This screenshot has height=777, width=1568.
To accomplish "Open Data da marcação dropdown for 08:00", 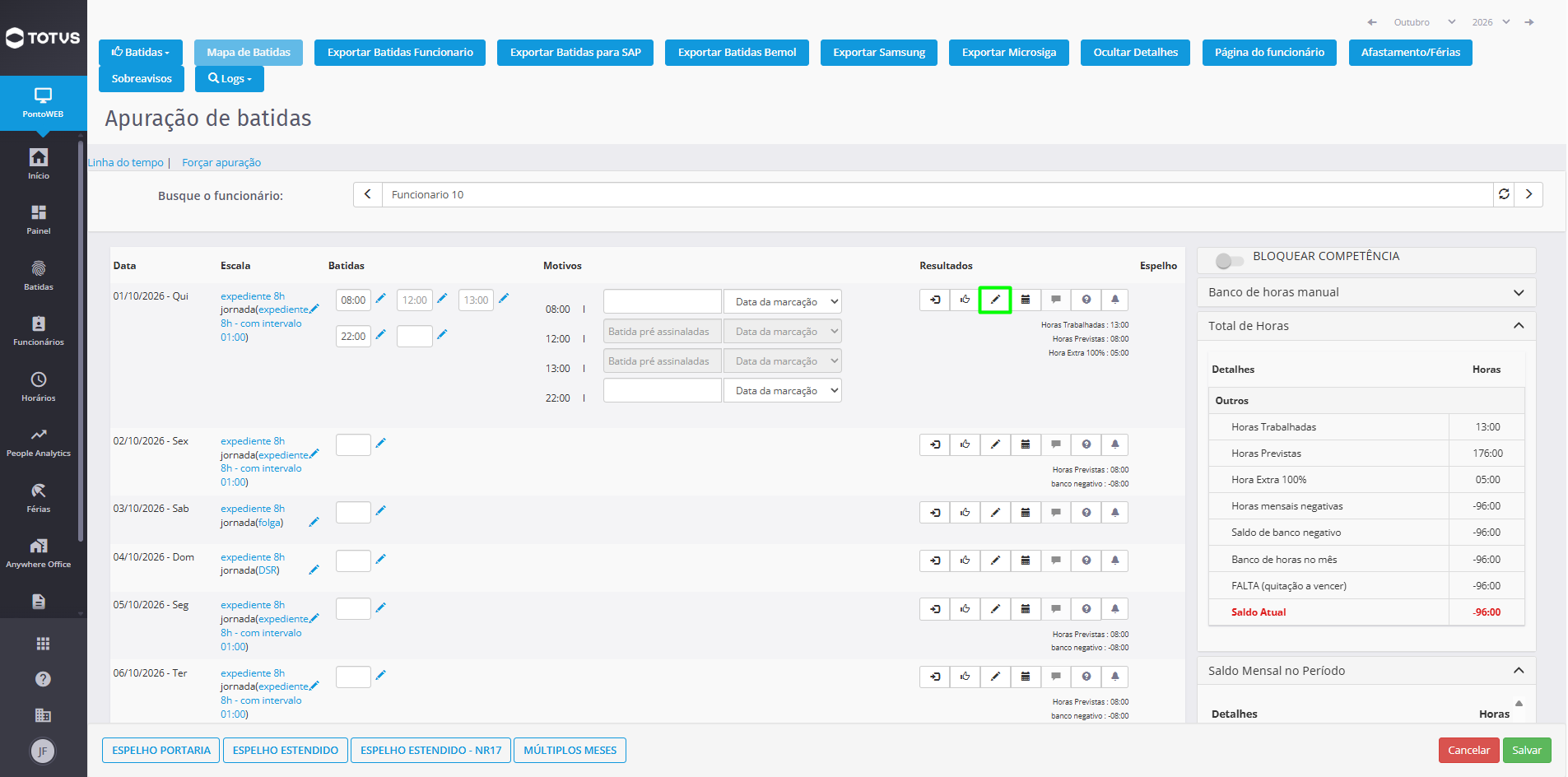I will click(783, 301).
